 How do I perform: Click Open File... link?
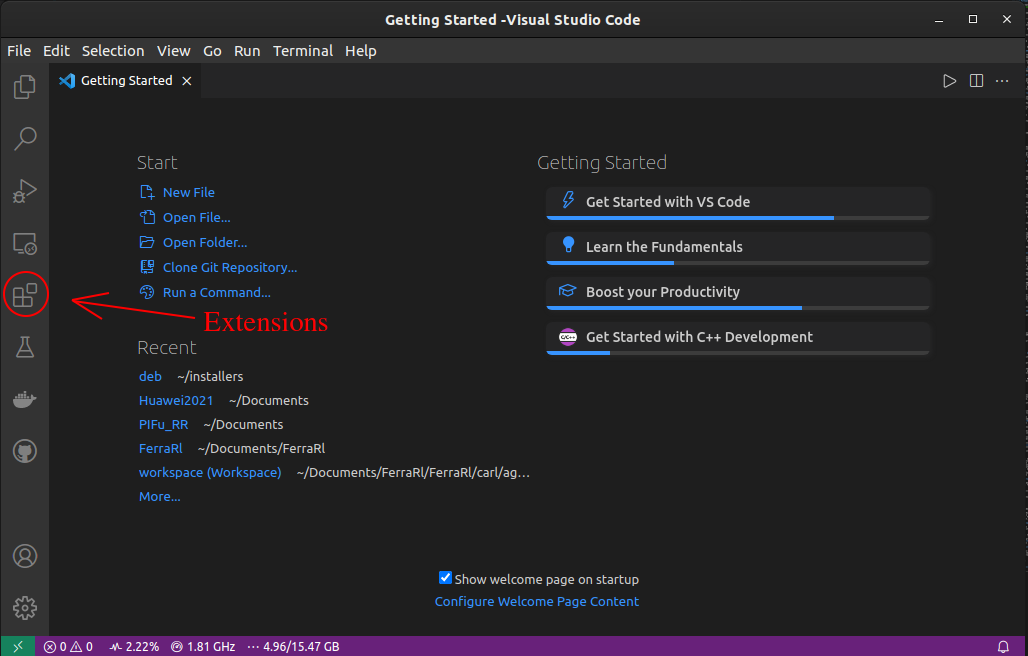[197, 218]
